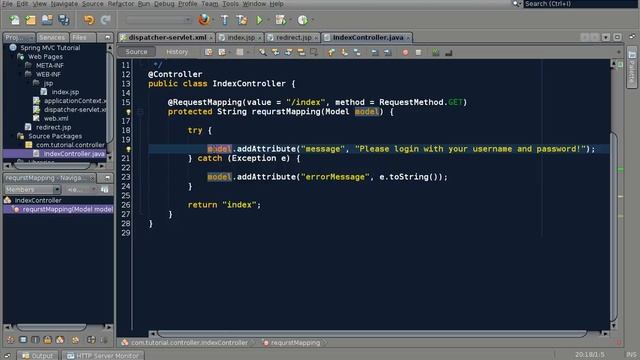Open the HTTP Server Monitor button
This screenshot has width=640, height=360.
pos(102,356)
